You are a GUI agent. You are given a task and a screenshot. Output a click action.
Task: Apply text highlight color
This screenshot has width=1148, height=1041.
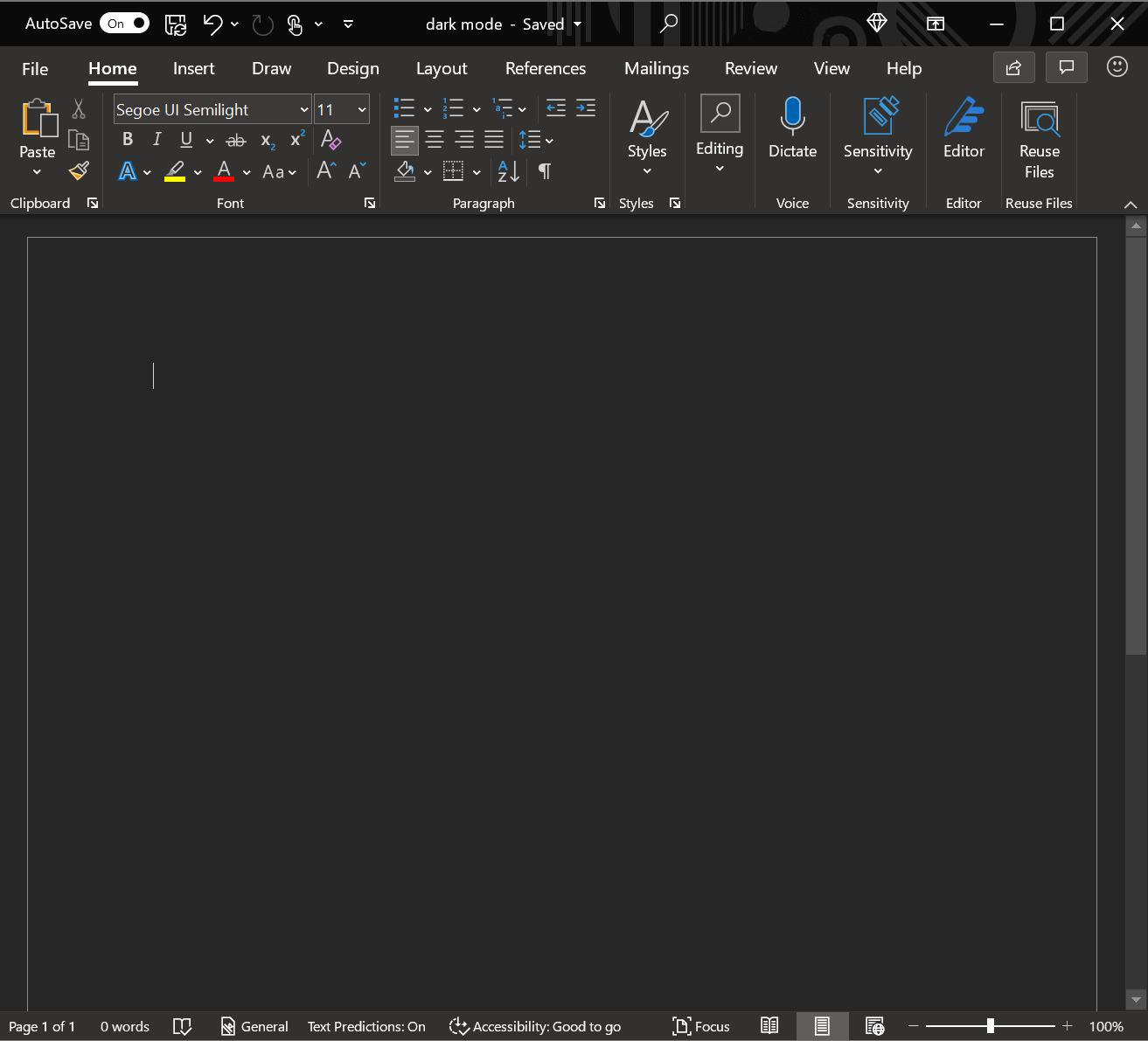pyautogui.click(x=174, y=171)
